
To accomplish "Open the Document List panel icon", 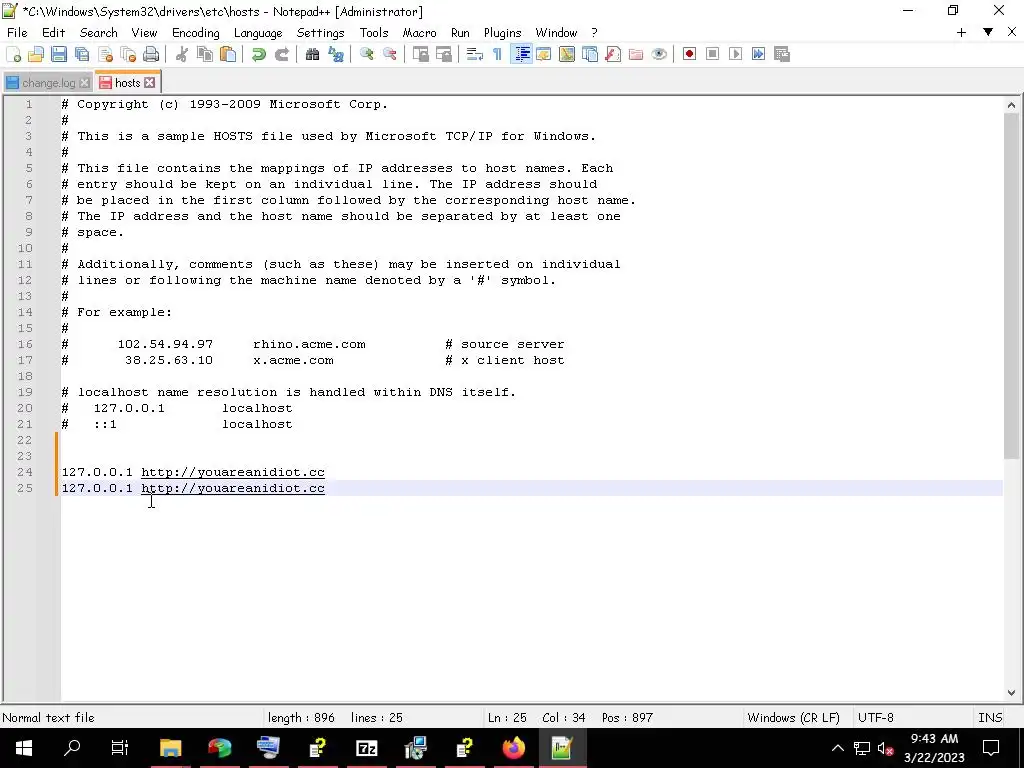I will 590,54.
